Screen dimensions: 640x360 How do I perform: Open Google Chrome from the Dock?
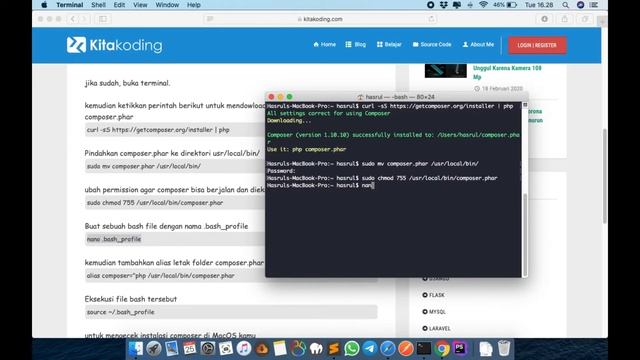[442, 349]
